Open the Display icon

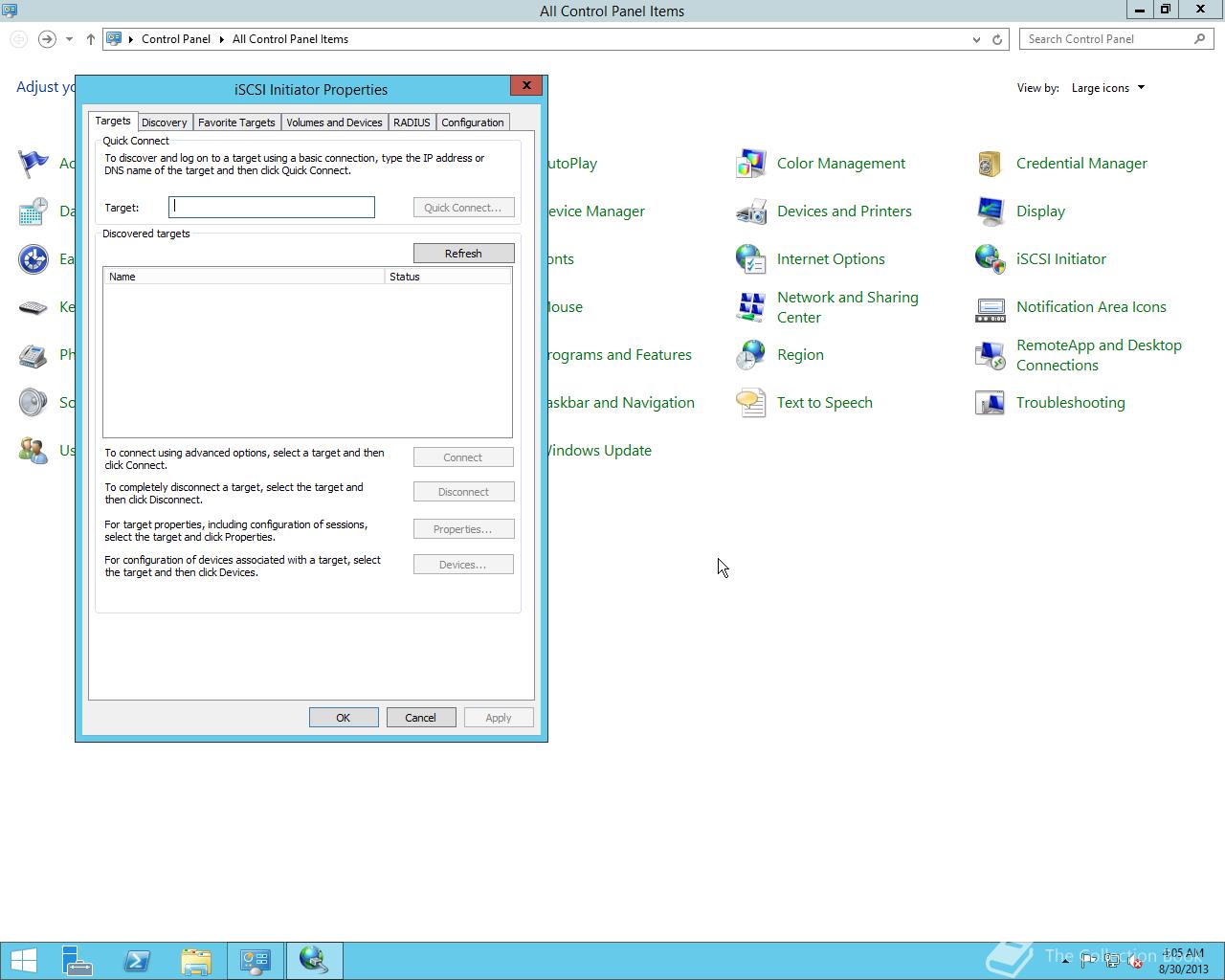coord(991,212)
